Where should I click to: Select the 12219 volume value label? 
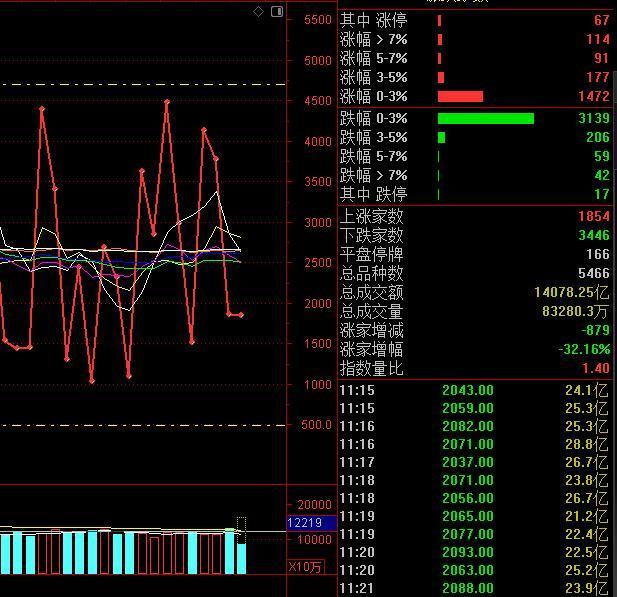click(x=312, y=523)
